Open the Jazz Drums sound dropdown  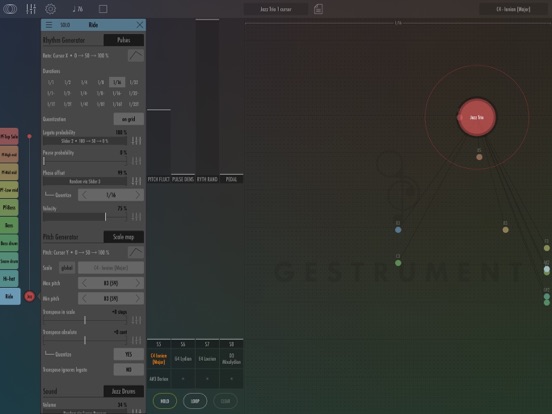coord(124,391)
